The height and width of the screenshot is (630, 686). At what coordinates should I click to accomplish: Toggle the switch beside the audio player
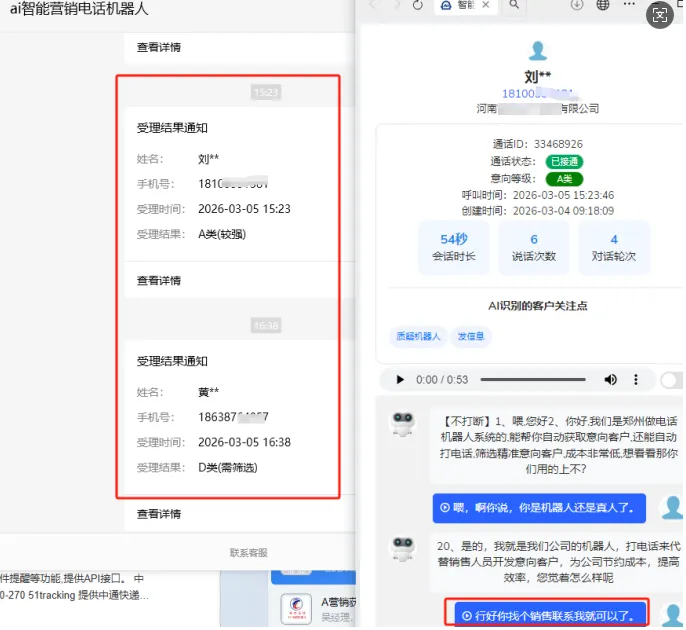(x=672, y=380)
